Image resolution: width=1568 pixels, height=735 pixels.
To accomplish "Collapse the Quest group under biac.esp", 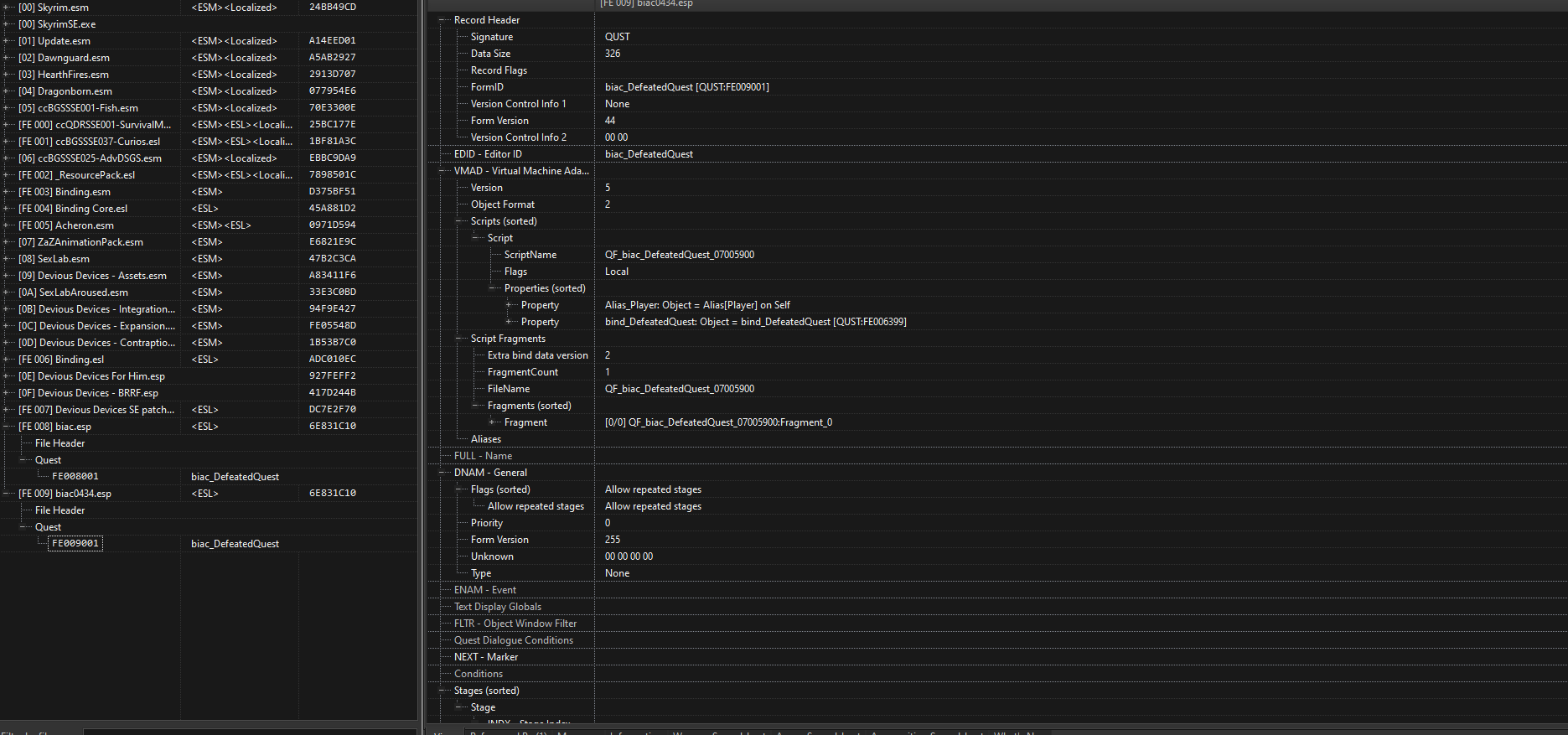I will pos(23,460).
